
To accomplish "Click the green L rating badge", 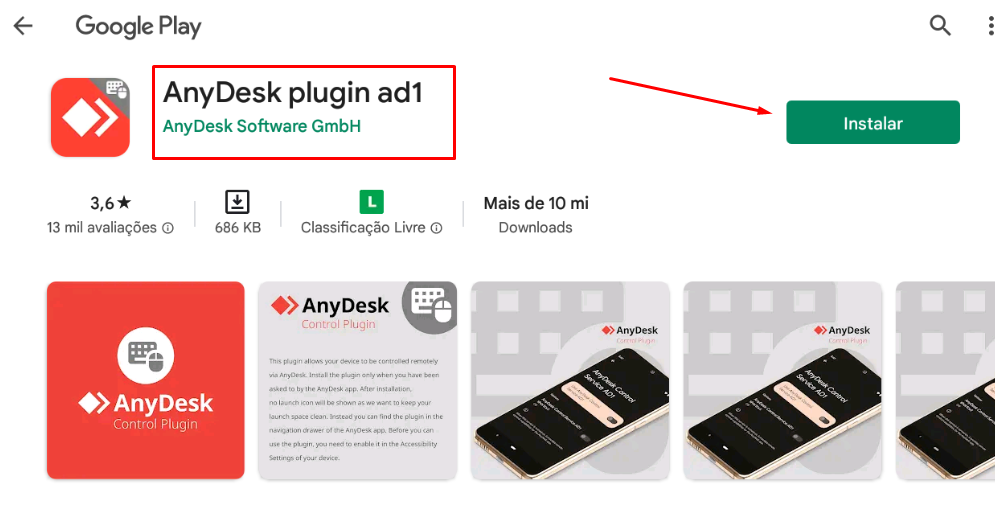I will (x=372, y=202).
